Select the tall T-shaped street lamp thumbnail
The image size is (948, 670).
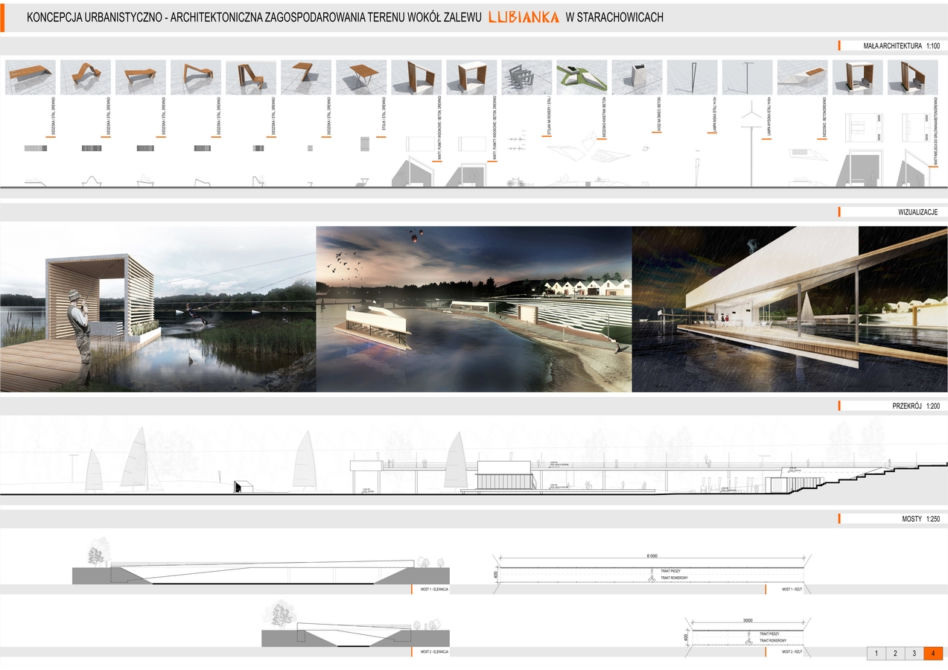click(x=747, y=77)
